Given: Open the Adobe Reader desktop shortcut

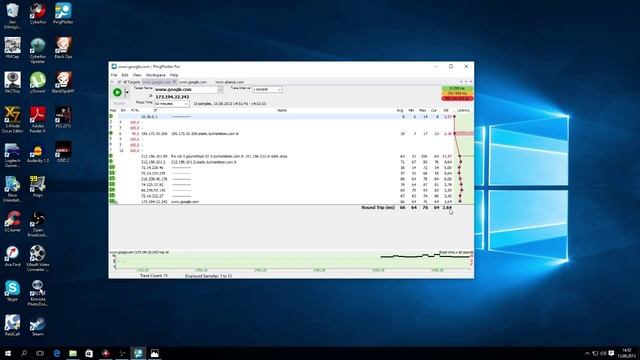Looking at the screenshot, I should point(38,120).
